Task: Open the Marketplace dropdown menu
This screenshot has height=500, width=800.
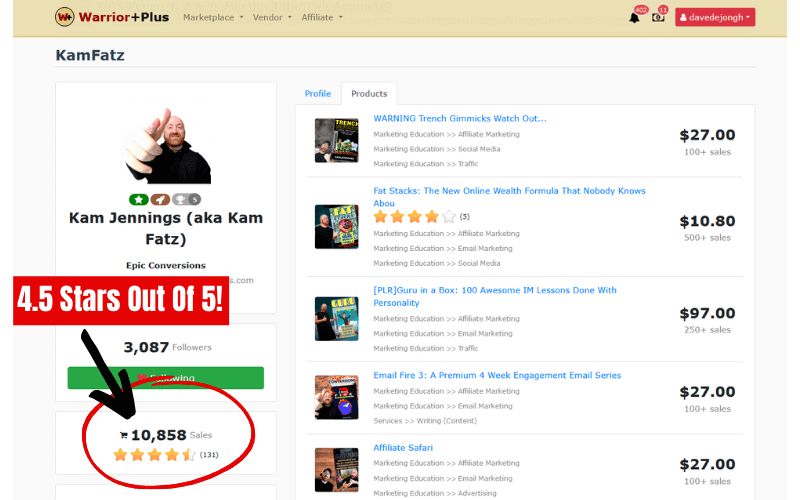Action: click(213, 17)
